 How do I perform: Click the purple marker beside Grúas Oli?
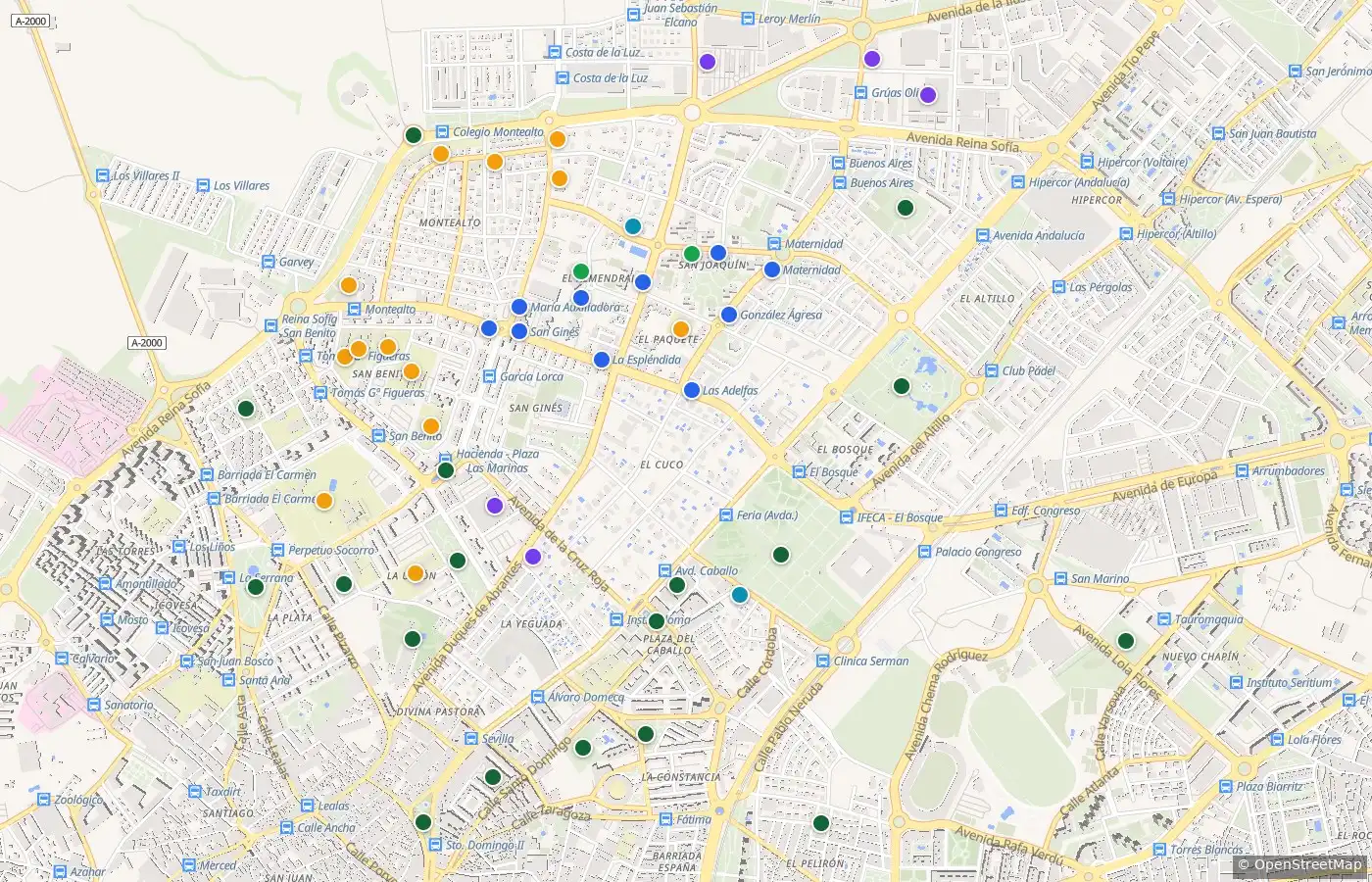928,95
